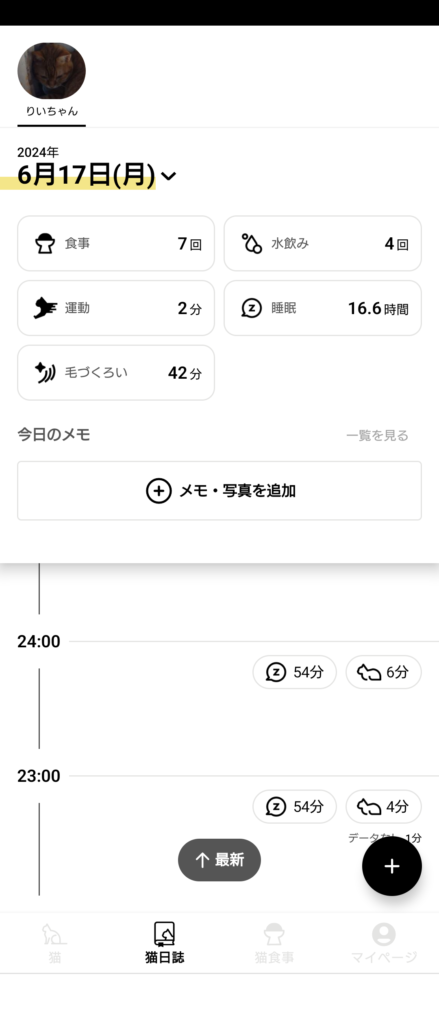The image size is (439, 1024).
Task: Tap the sleep 54分 chip under 24:00
Action: pyautogui.click(x=295, y=672)
